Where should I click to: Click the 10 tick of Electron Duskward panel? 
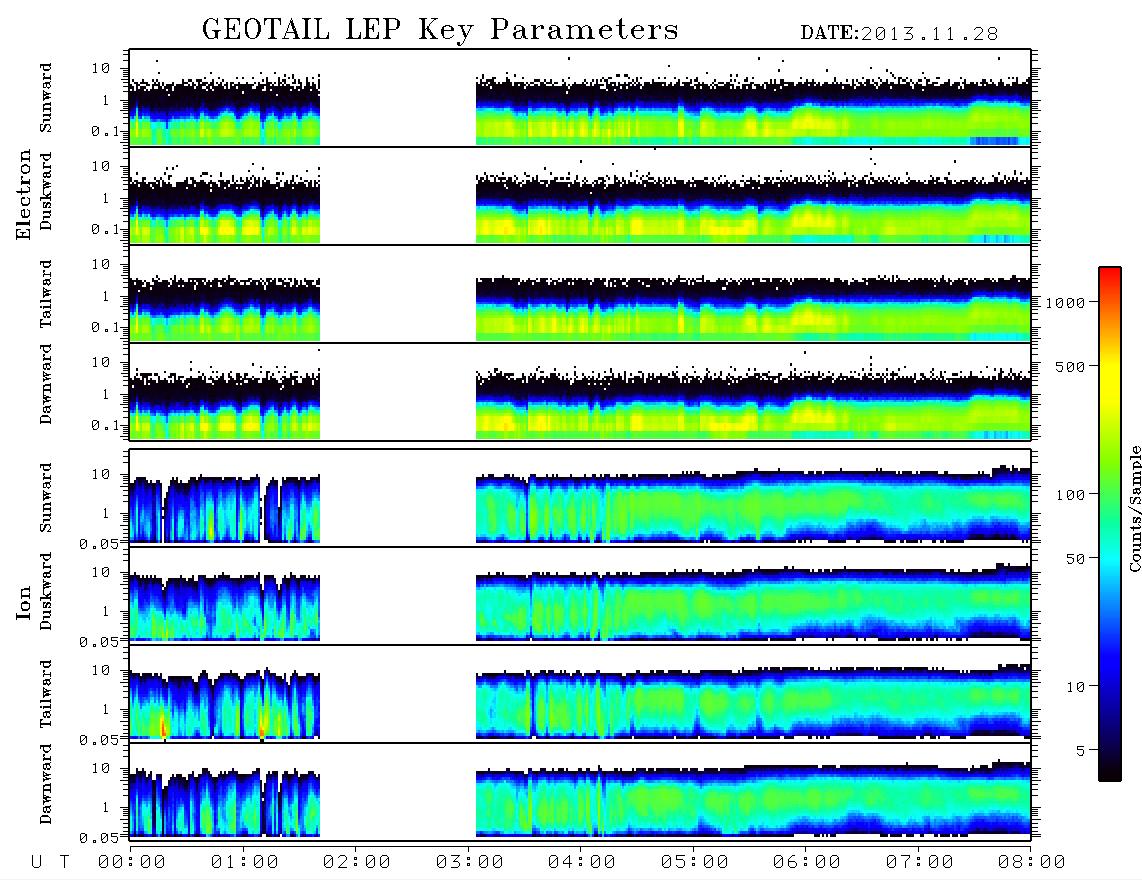[101, 166]
